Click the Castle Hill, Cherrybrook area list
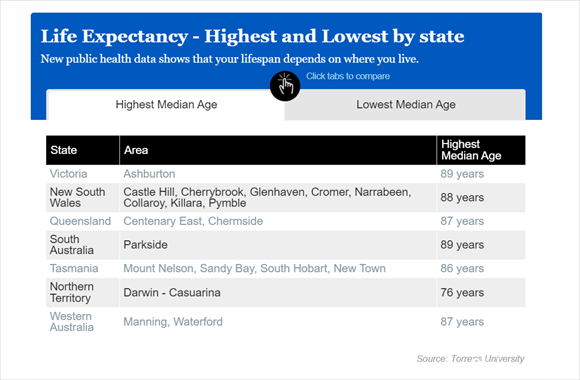The height and width of the screenshot is (380, 580). tap(267, 198)
